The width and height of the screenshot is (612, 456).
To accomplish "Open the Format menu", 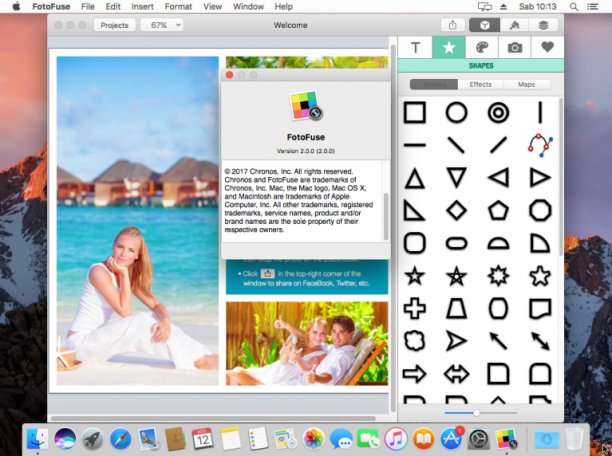I will tap(178, 7).
